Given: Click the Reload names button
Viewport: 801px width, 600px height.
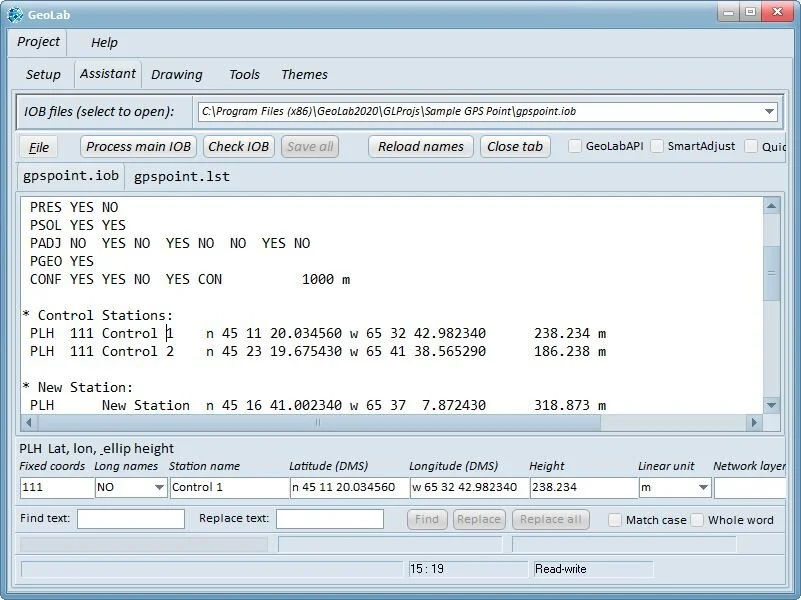Looking at the screenshot, I should tap(421, 147).
